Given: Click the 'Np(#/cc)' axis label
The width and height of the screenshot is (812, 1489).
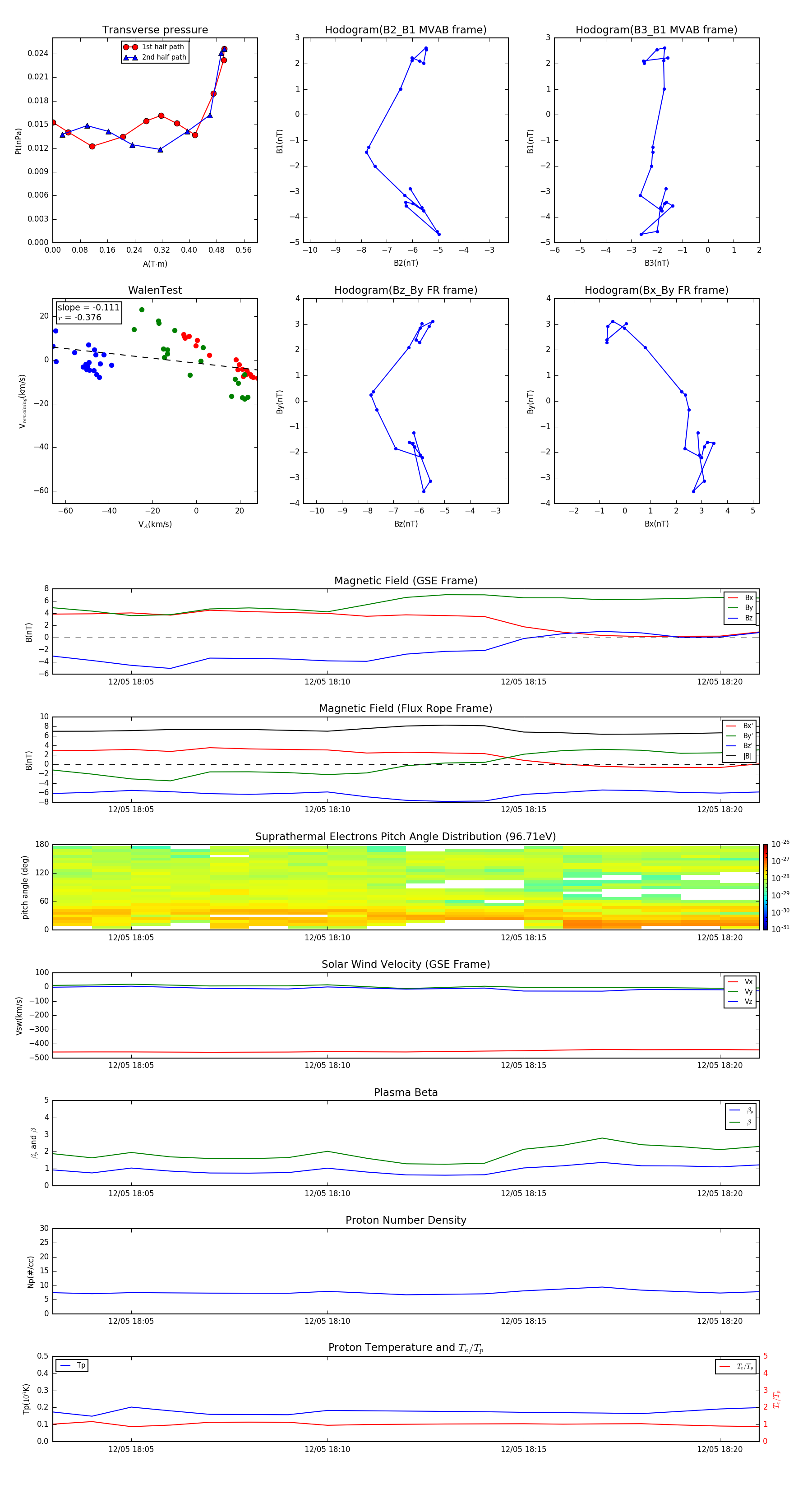Looking at the screenshot, I should pos(31,1271).
